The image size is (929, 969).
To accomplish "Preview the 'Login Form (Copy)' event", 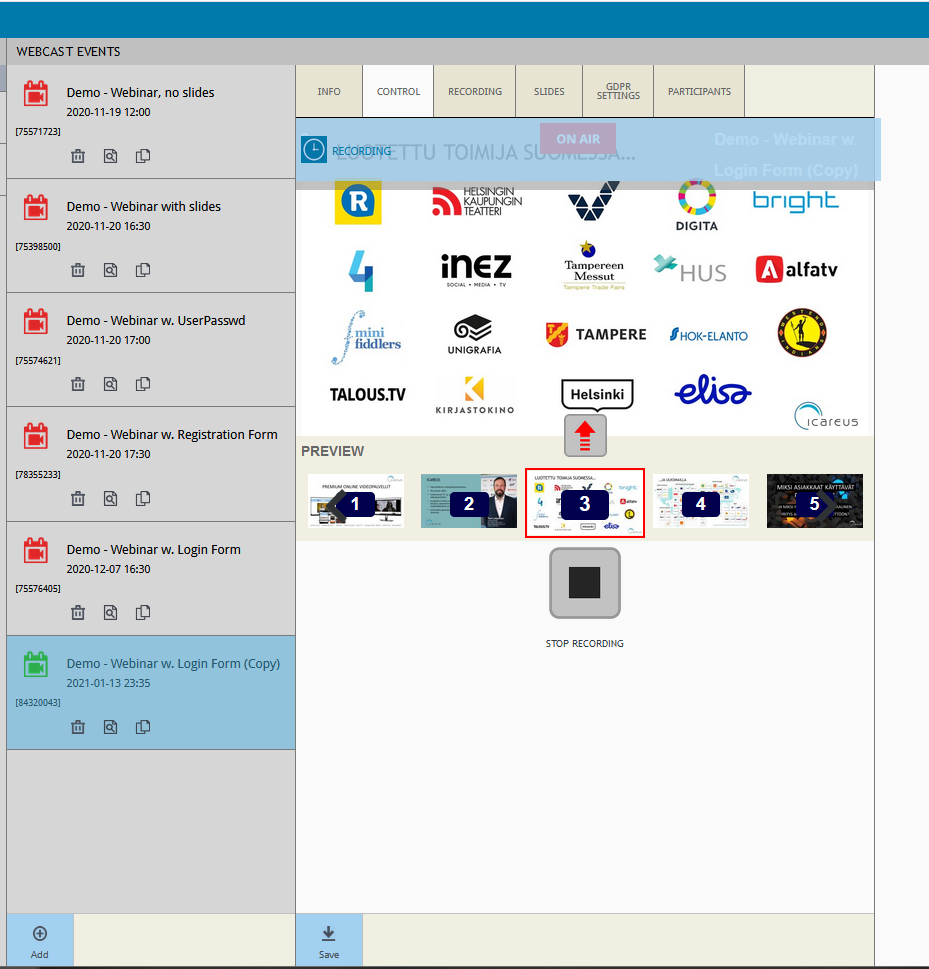I will click(x=110, y=727).
